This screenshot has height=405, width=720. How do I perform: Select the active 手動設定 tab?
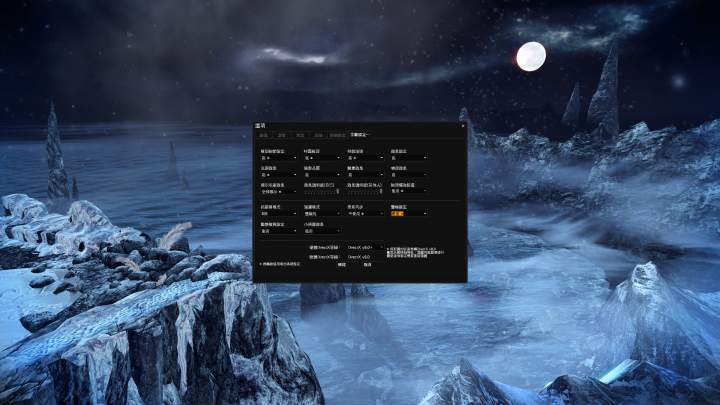360,135
